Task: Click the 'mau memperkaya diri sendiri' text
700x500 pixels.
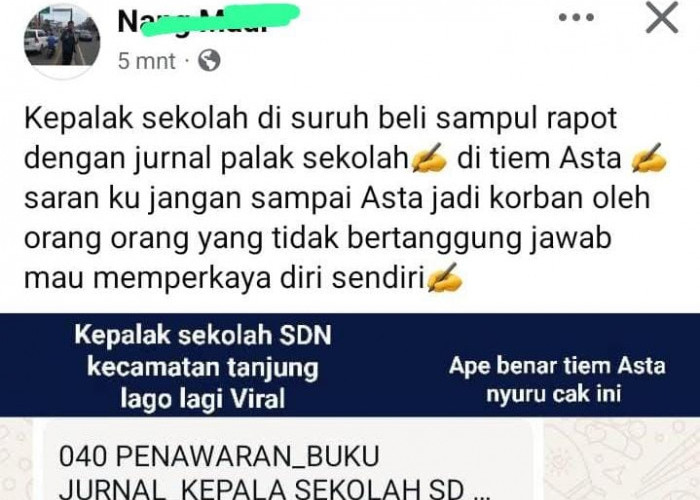Action: [x=224, y=279]
